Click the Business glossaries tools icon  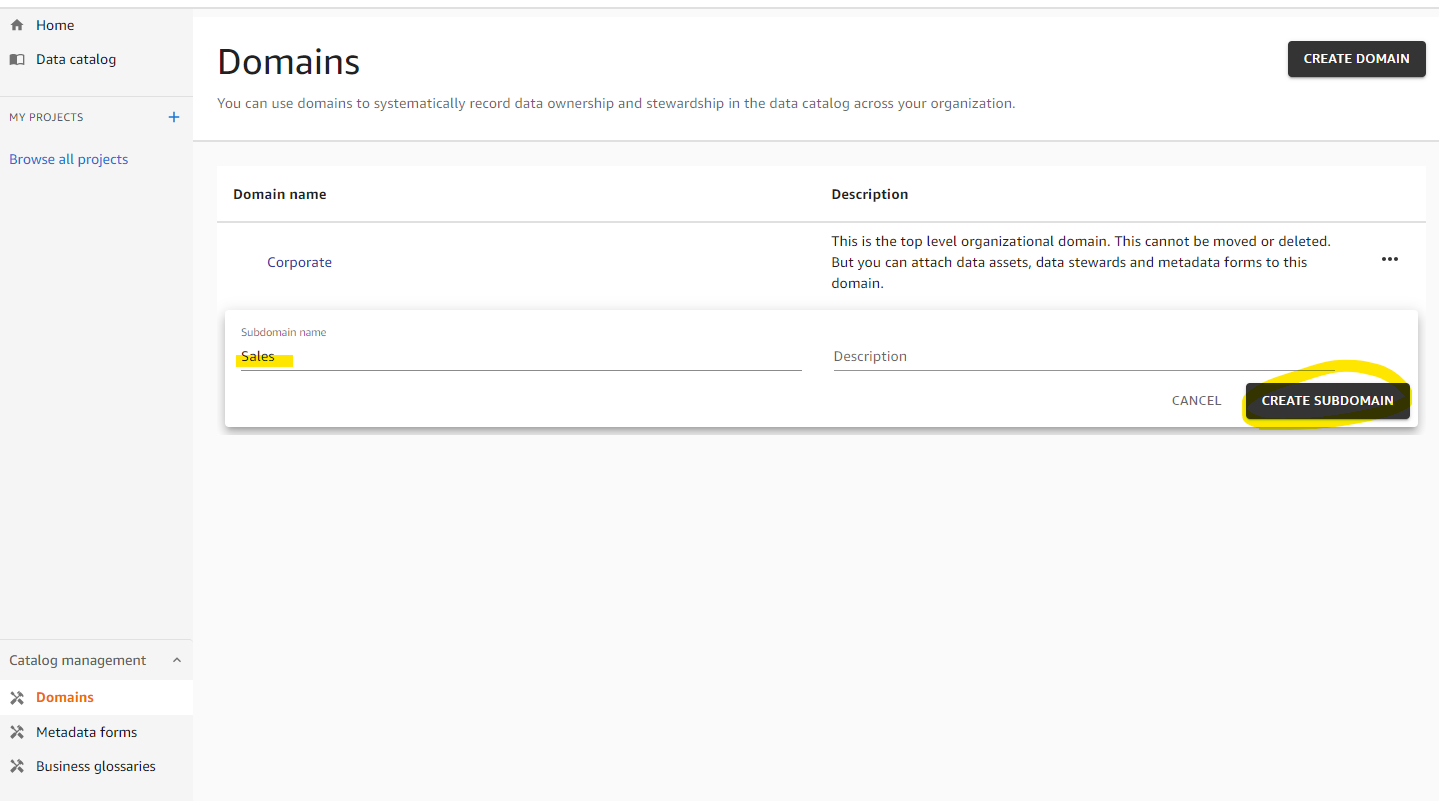point(17,766)
